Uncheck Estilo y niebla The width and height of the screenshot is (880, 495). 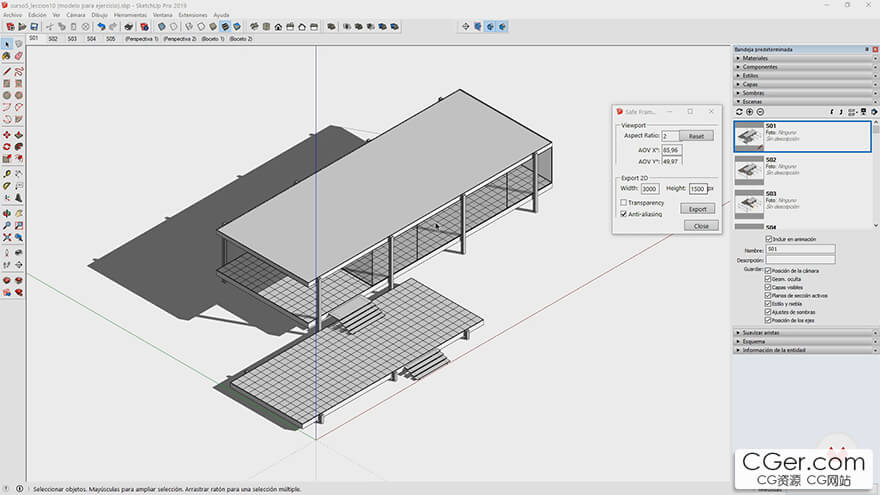(768, 304)
